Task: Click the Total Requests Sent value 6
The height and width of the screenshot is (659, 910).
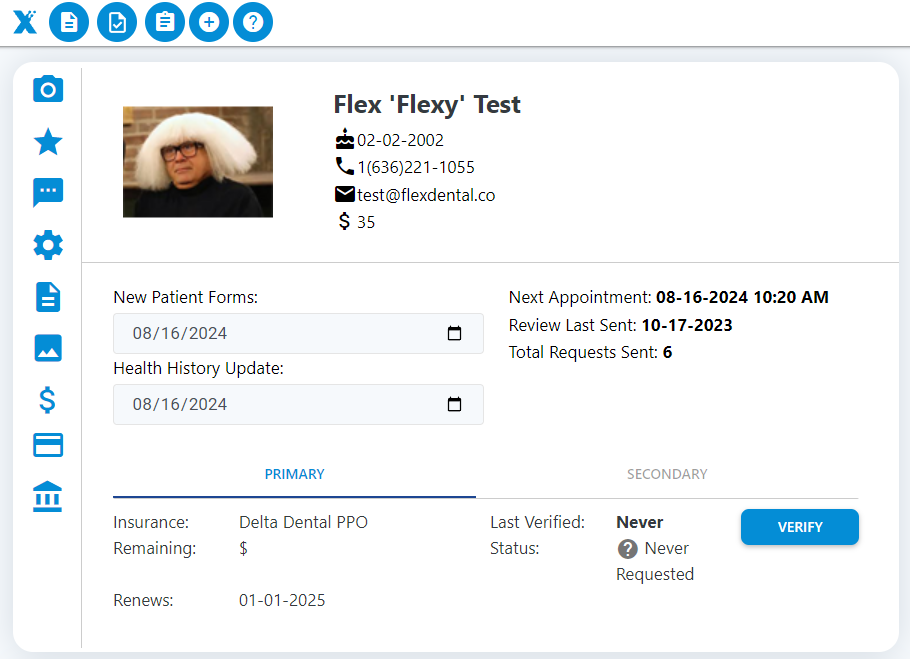Action: coord(667,353)
